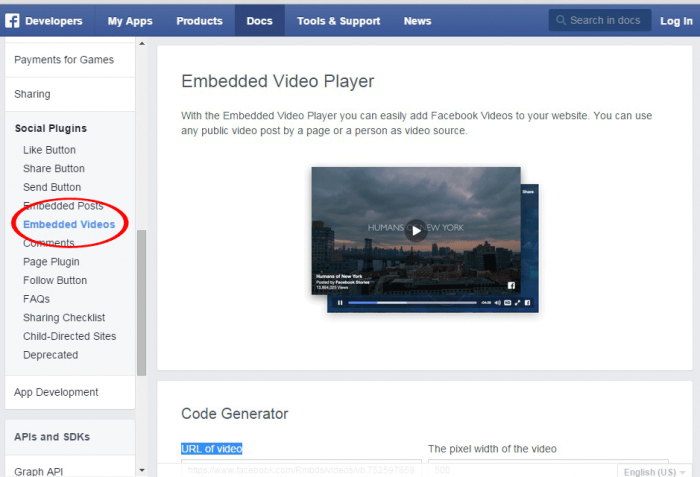Open the Child-Directed Sites page
700x477 pixels.
(69, 336)
